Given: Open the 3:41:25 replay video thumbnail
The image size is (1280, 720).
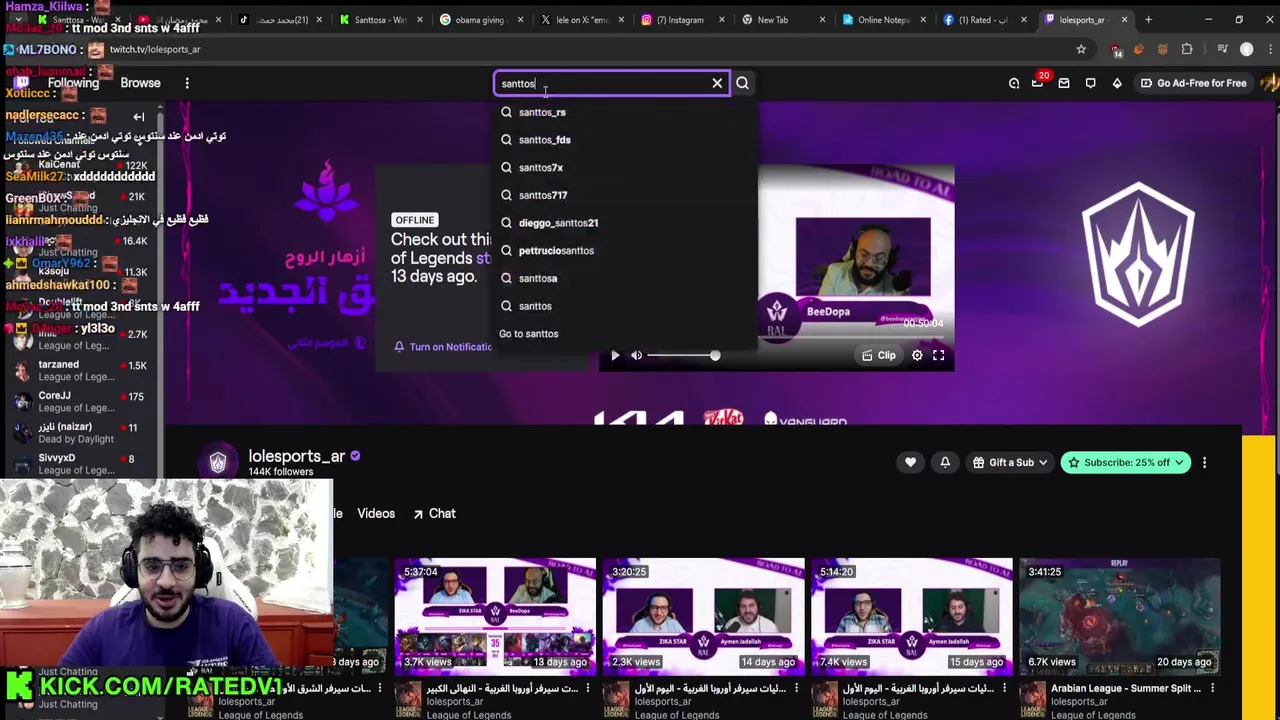Looking at the screenshot, I should coord(1119,617).
